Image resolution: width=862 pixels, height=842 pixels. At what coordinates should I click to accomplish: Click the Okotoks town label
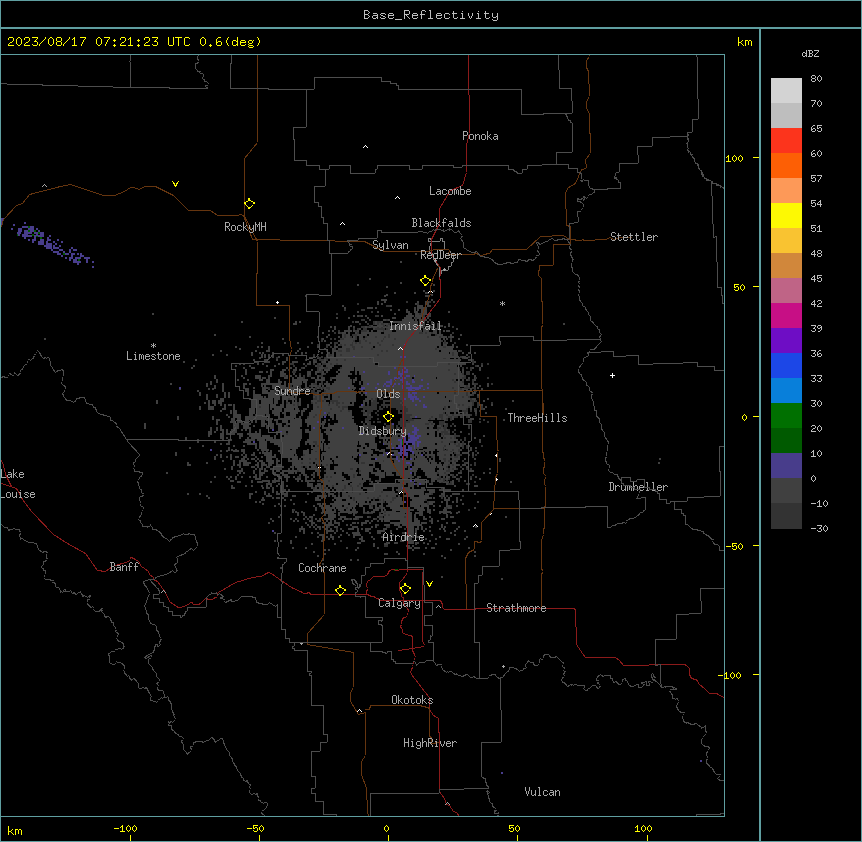click(x=412, y=700)
